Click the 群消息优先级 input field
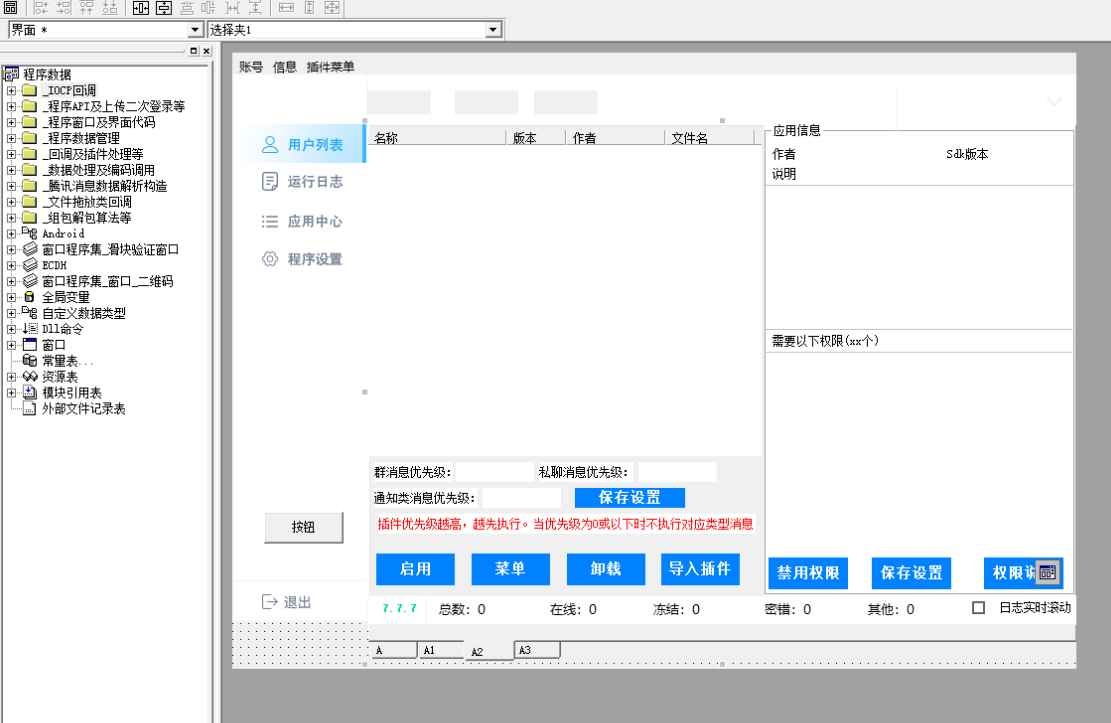 pyautogui.click(x=494, y=472)
